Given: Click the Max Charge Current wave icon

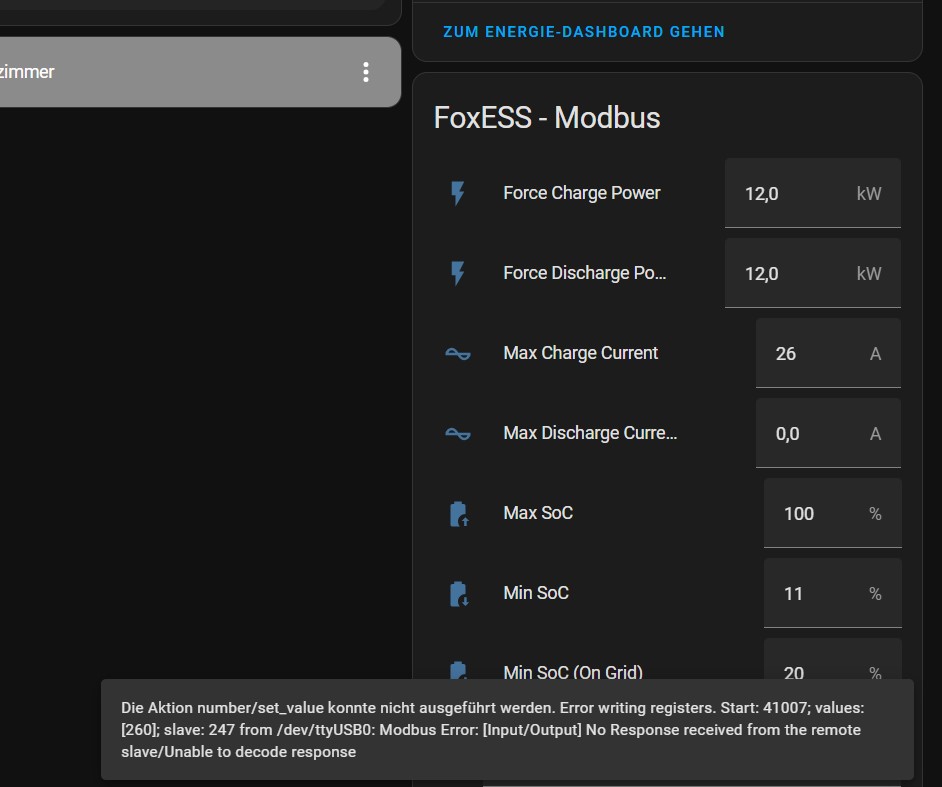Looking at the screenshot, I should (458, 353).
